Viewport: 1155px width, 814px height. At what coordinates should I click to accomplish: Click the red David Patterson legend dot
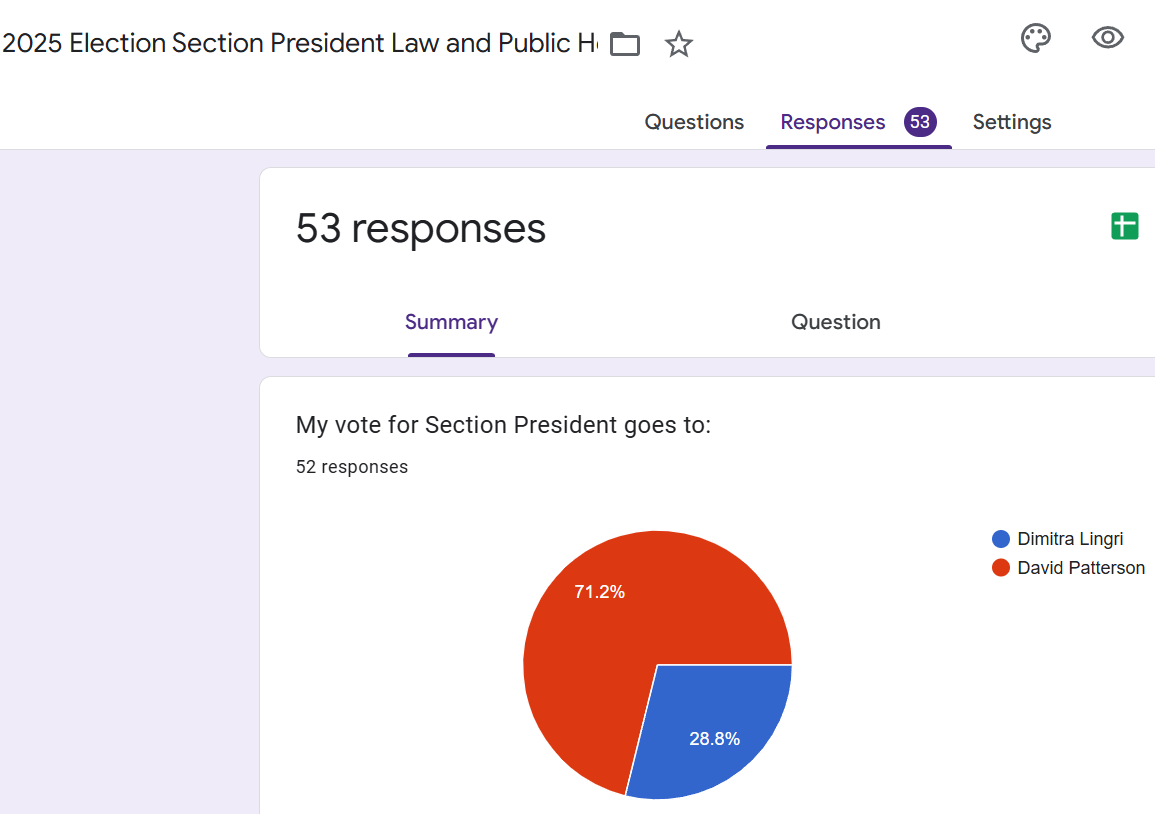click(x=1001, y=568)
